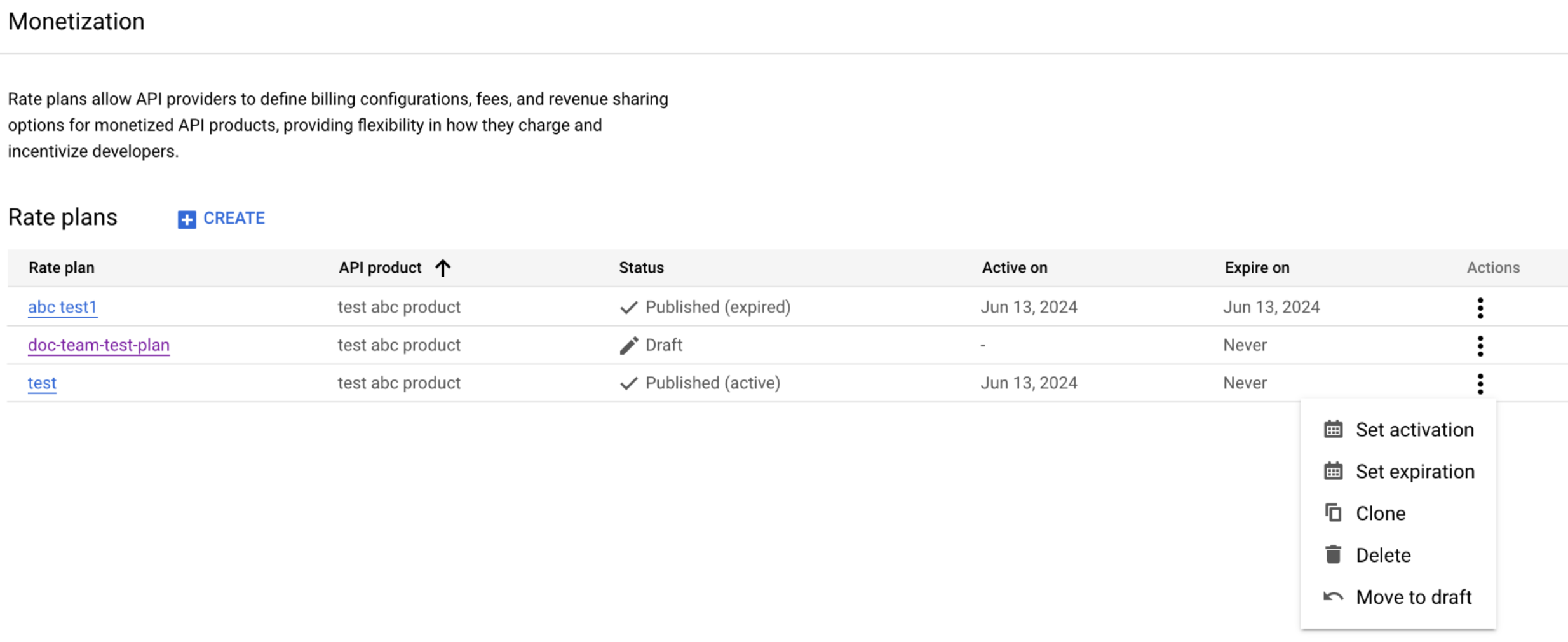This screenshot has height=642, width=1568.
Task: Open the actions menu for abc test1
Action: (1480, 308)
